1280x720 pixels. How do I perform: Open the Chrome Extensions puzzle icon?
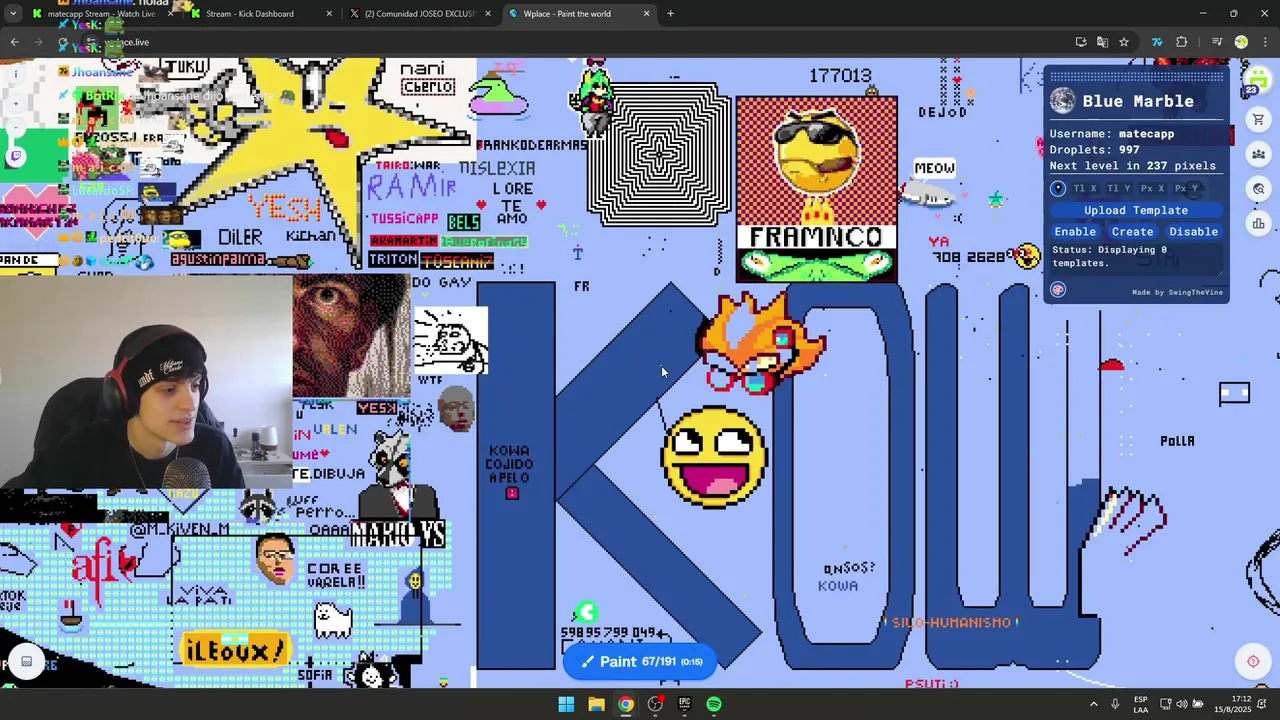(x=1182, y=42)
